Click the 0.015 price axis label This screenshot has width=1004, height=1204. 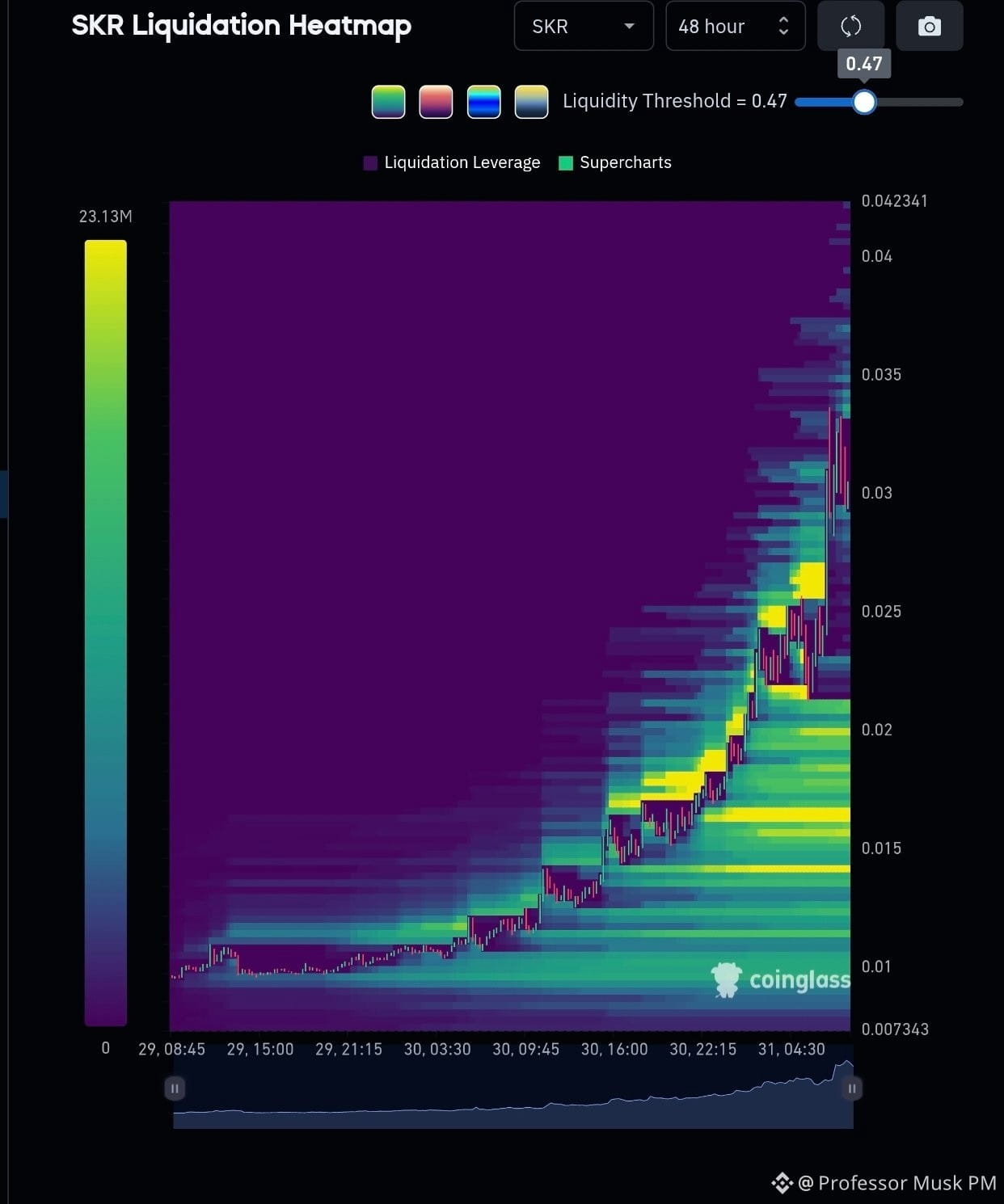click(881, 848)
